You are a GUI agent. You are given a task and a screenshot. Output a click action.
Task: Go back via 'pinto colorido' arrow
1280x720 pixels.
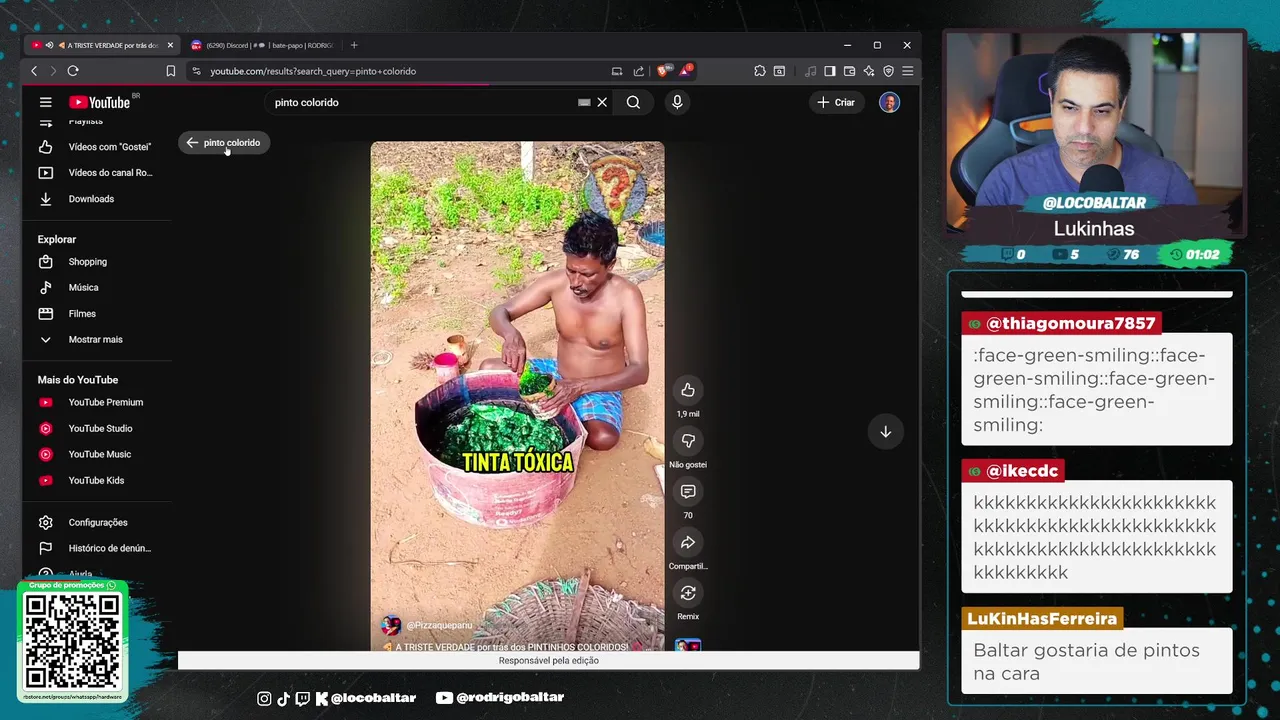click(x=223, y=143)
